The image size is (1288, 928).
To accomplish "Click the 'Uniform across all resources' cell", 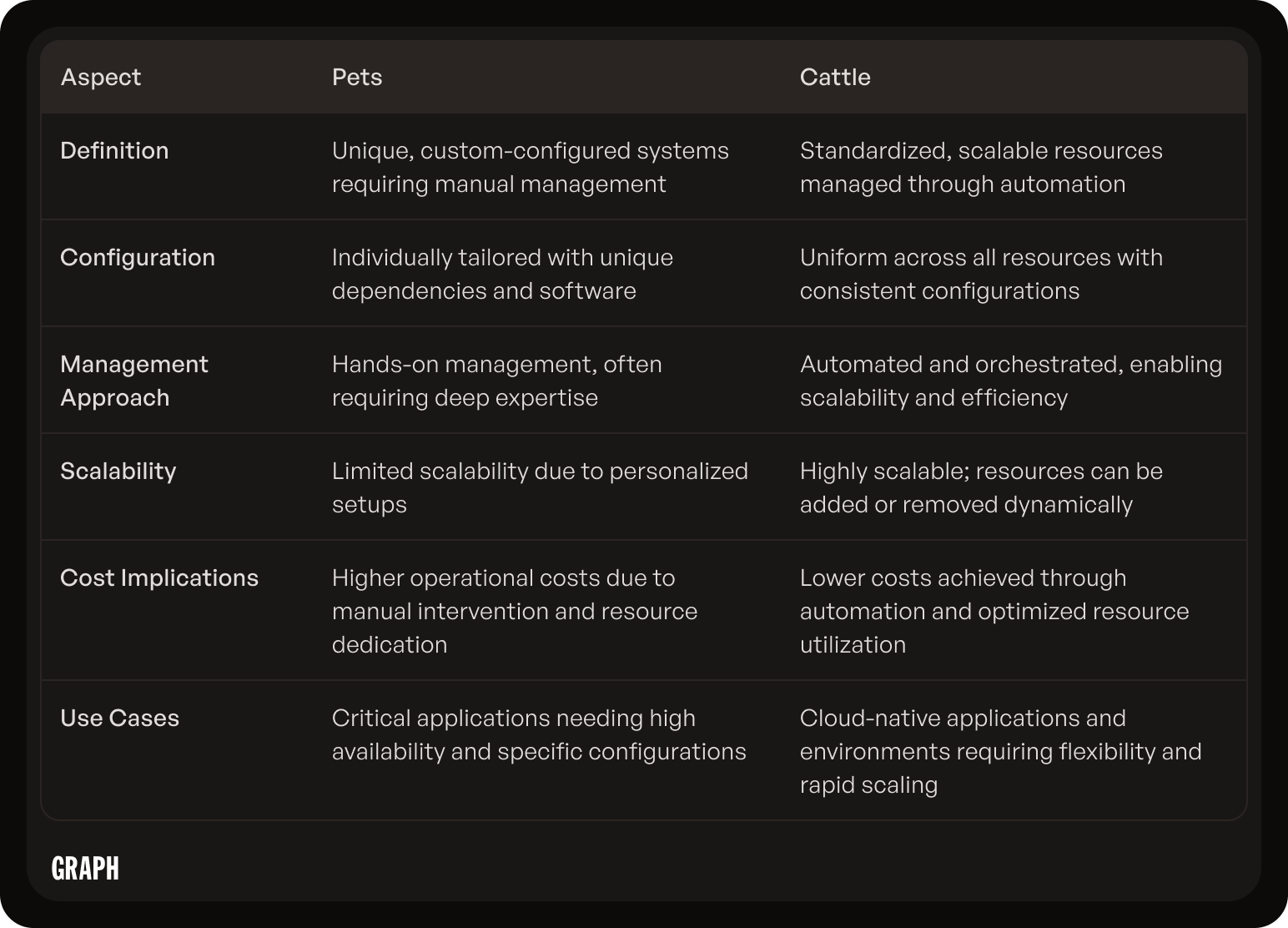I will coord(981,274).
